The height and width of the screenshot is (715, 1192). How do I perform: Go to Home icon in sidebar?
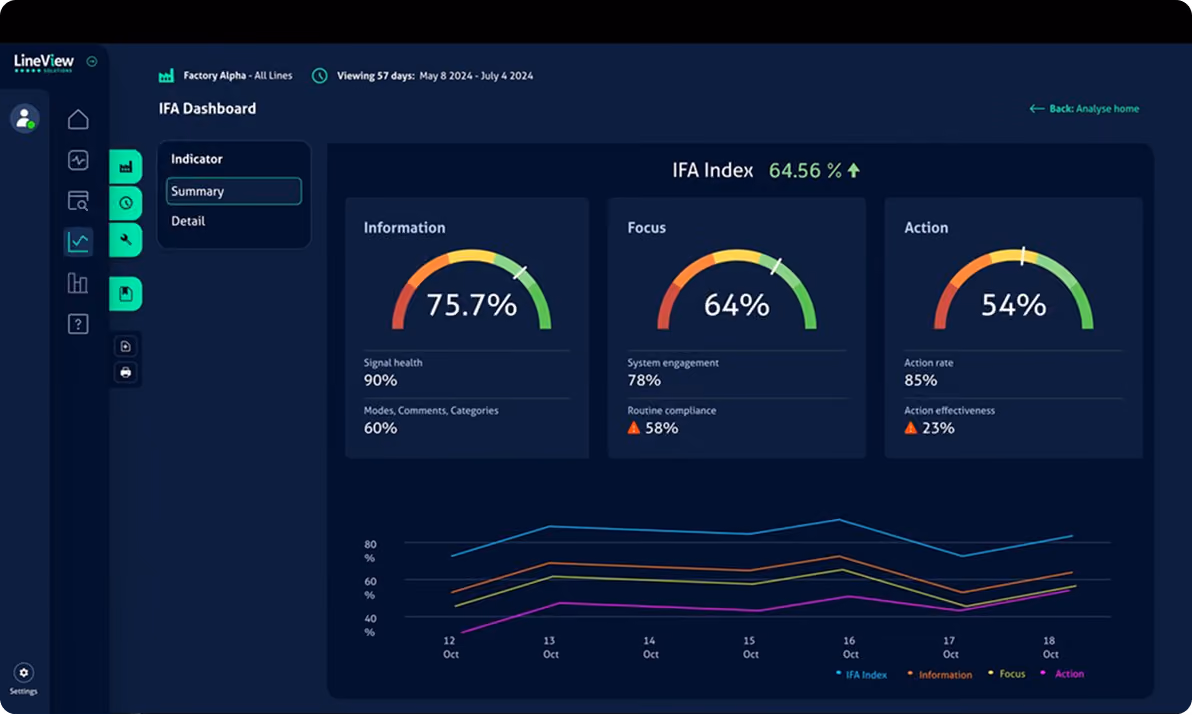point(78,119)
